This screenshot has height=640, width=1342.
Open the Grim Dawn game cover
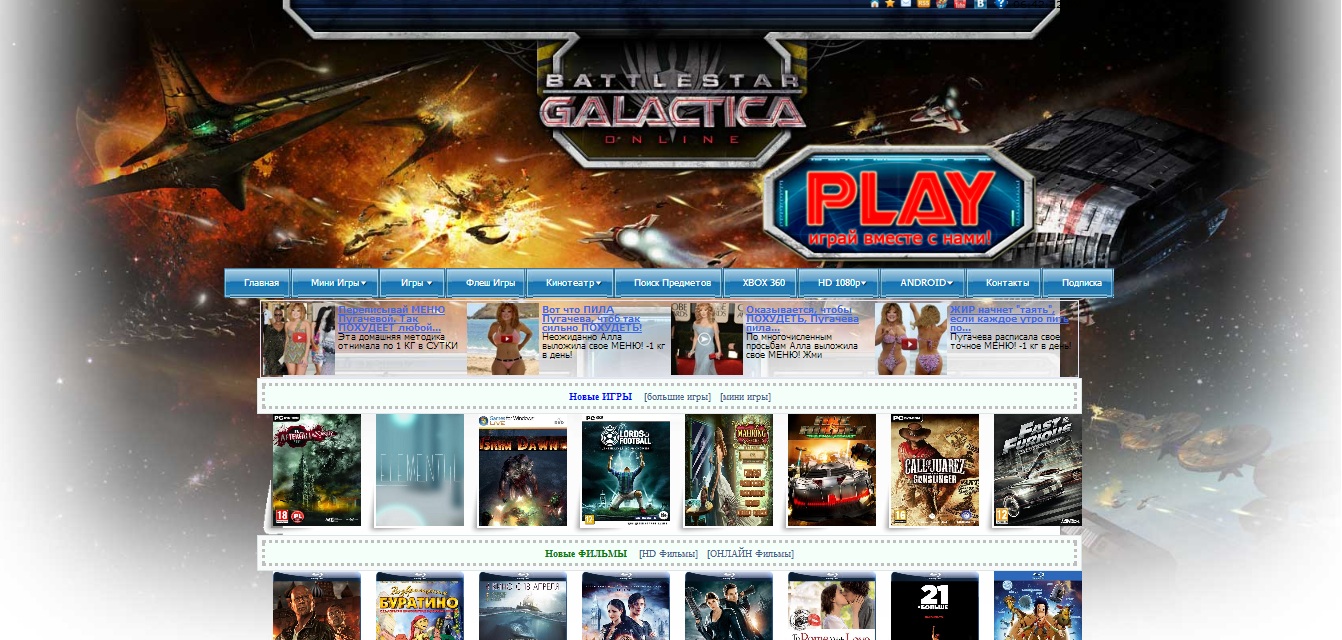tap(523, 470)
